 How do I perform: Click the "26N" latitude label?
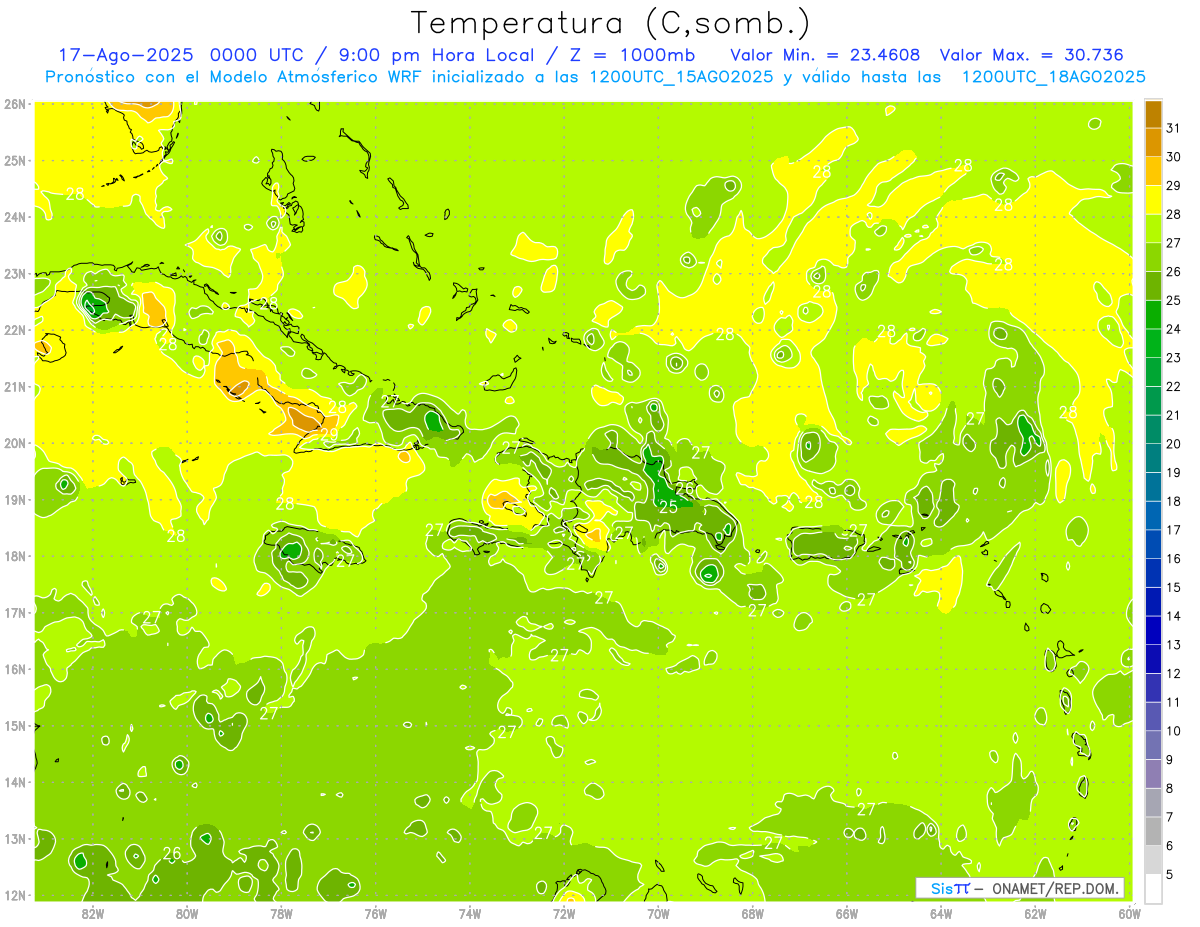14,103
